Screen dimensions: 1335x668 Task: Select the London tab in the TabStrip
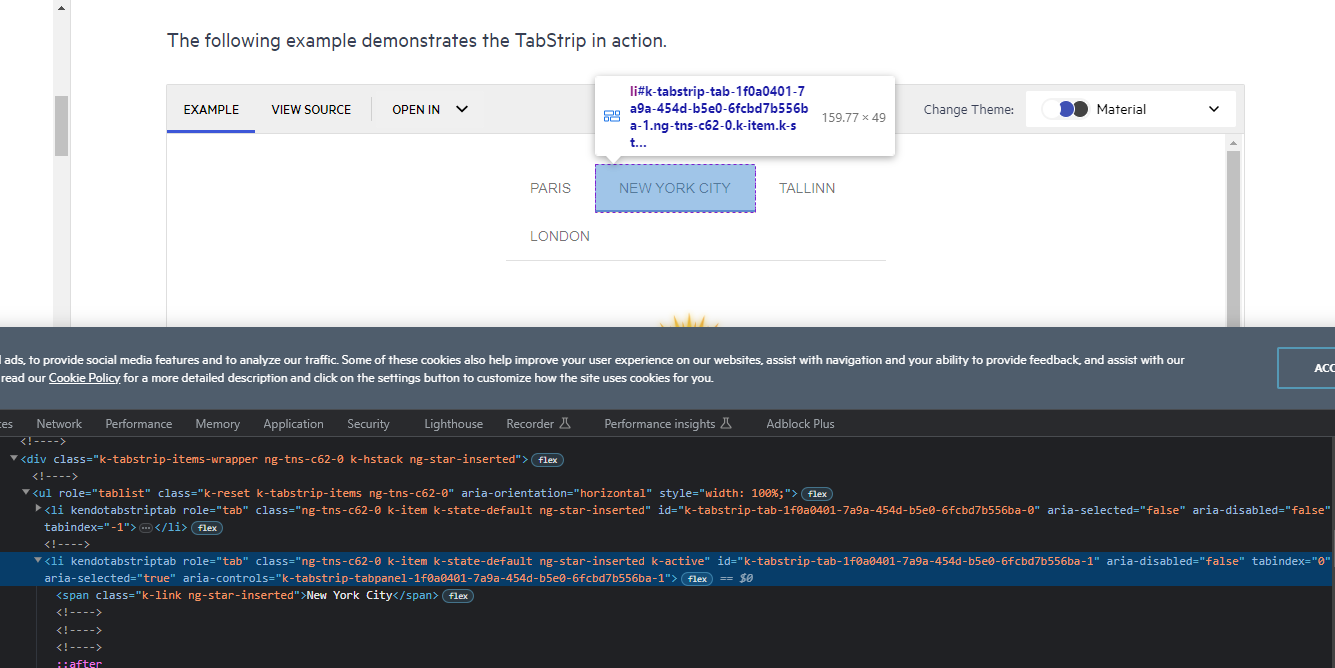pyautogui.click(x=560, y=236)
